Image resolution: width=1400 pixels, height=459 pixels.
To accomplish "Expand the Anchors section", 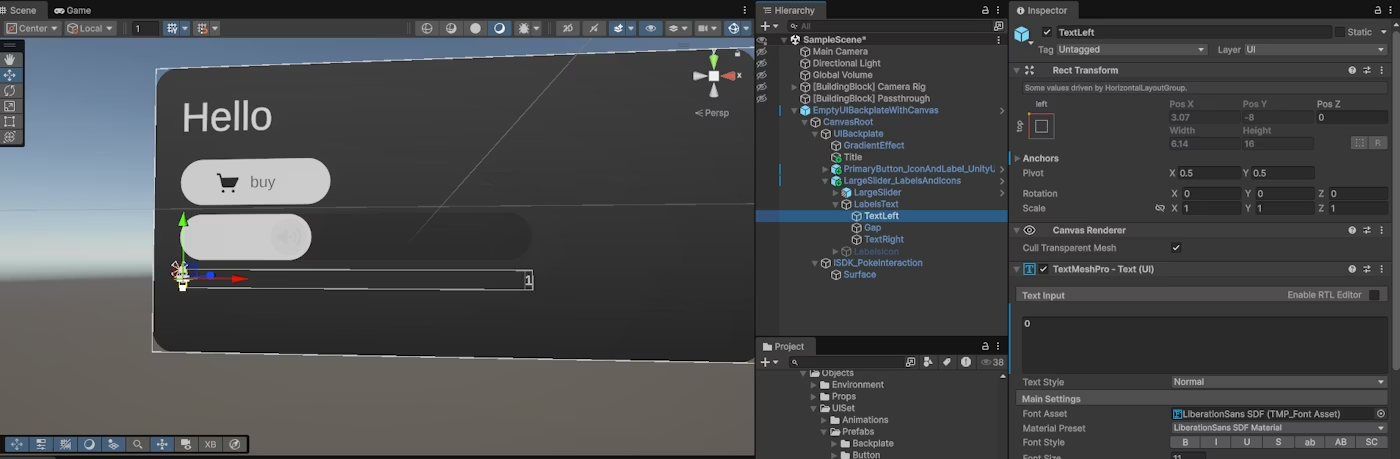I will click(1018, 158).
